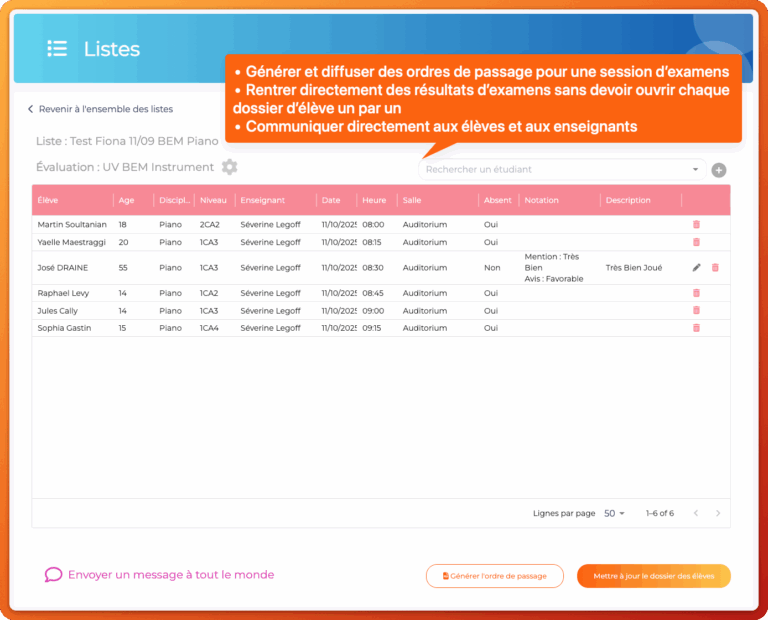Viewport: 768px width, 620px height.
Task: Open evaluation settings gear icon
Action: (x=230, y=167)
